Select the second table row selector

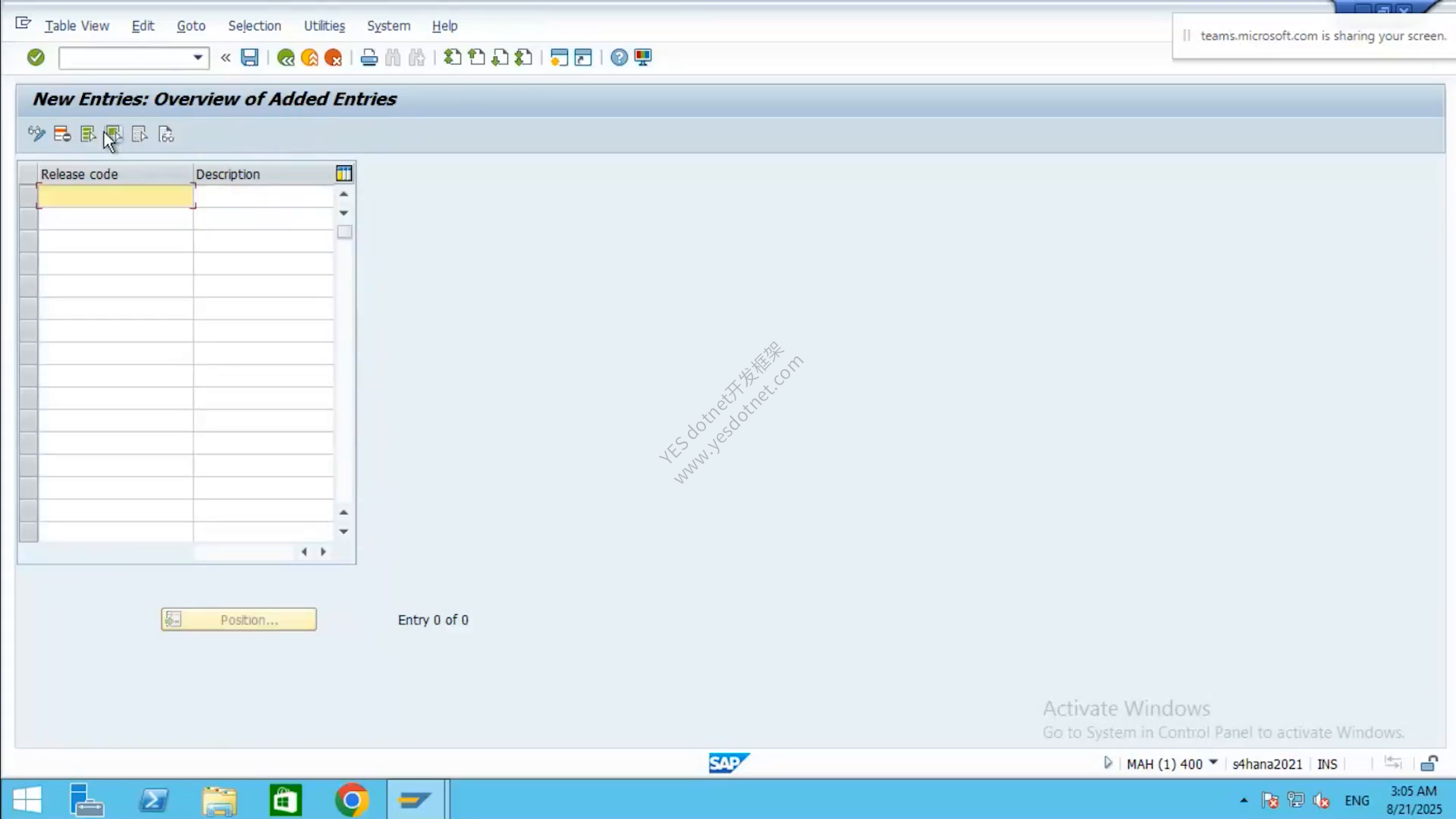(x=28, y=219)
